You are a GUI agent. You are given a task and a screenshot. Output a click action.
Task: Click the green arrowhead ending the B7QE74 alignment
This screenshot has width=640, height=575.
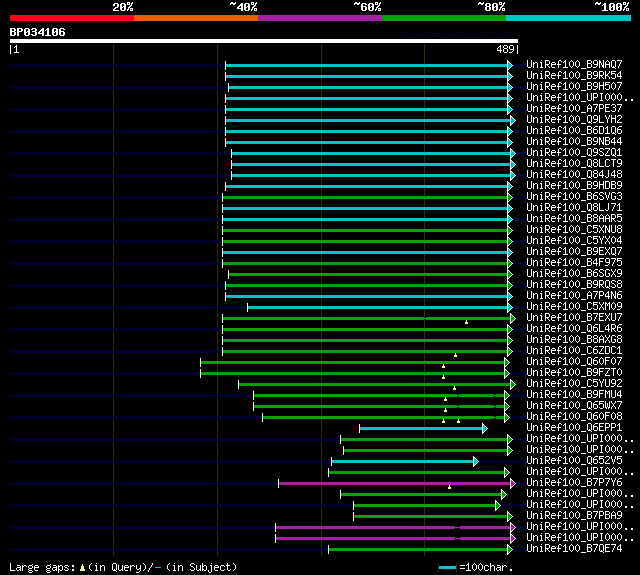point(510,550)
